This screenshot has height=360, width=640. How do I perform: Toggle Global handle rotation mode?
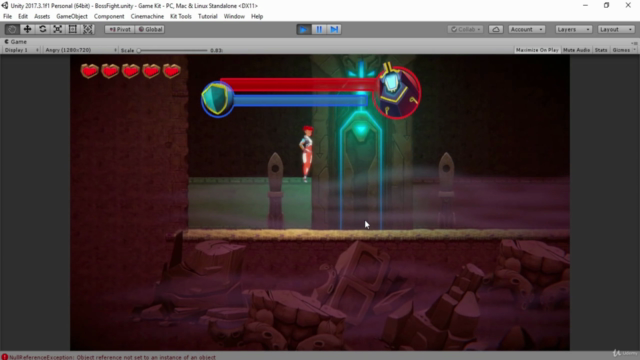[x=150, y=29]
